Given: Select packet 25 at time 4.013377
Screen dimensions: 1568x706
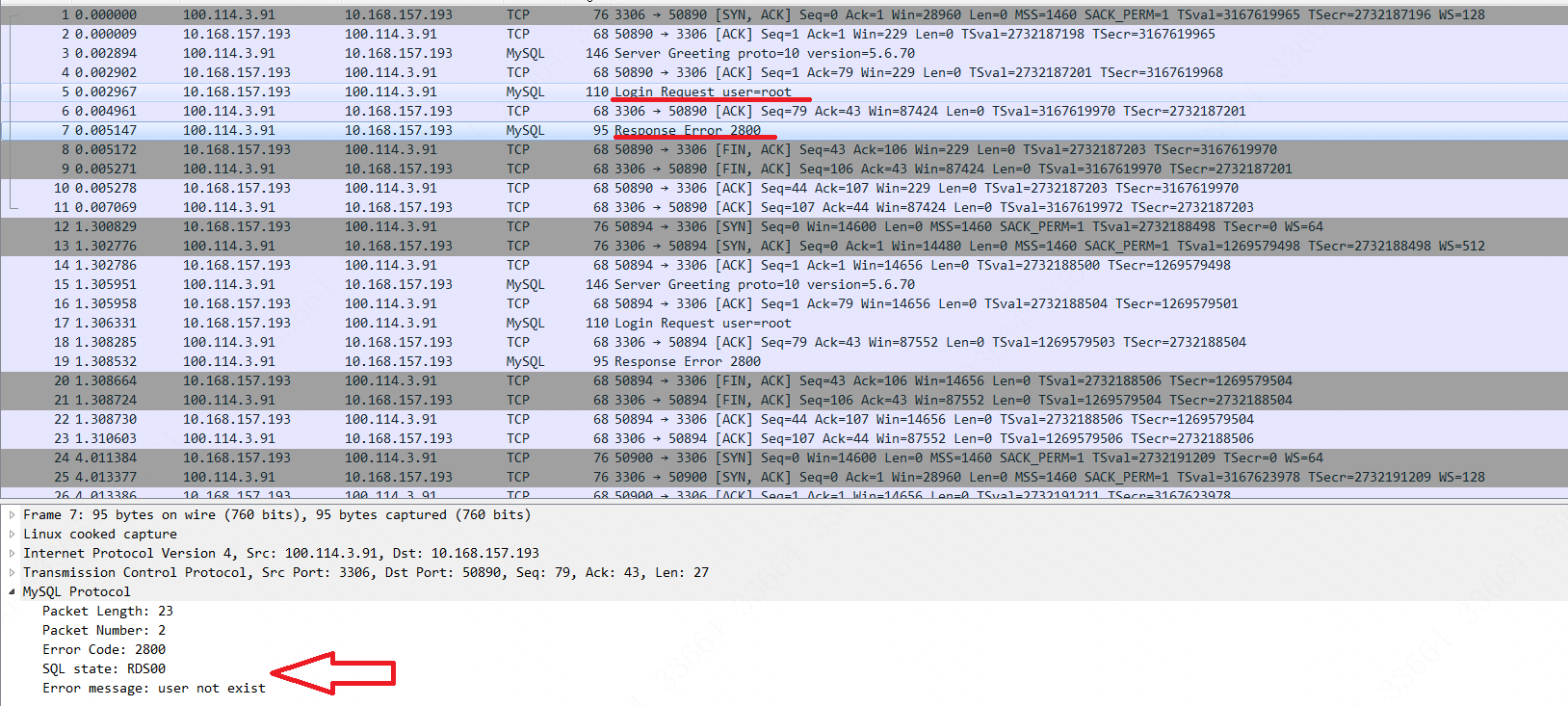Looking at the screenshot, I should click(x=784, y=477).
